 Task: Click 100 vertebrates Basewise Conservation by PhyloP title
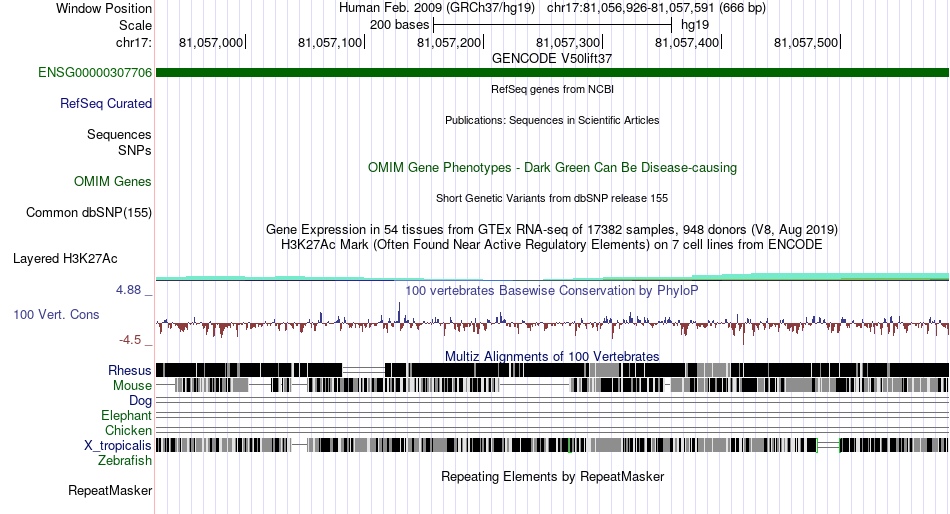click(x=552, y=291)
